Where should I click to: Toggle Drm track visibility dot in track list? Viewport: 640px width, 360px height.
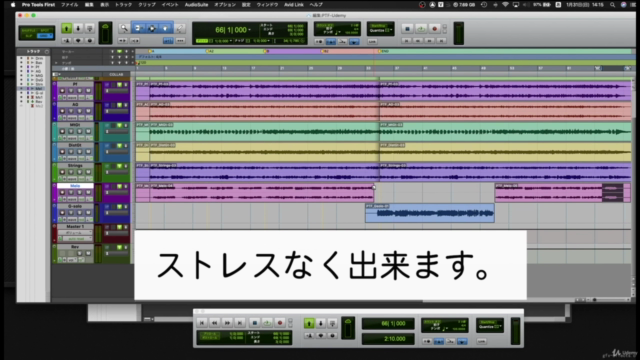pyautogui.click(x=21, y=58)
